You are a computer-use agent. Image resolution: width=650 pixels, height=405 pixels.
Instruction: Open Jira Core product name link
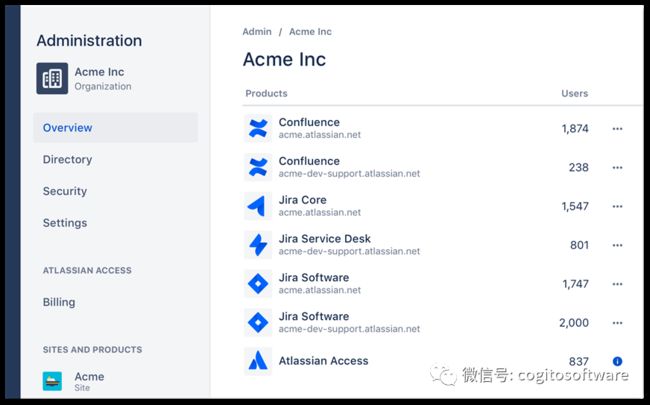303,200
